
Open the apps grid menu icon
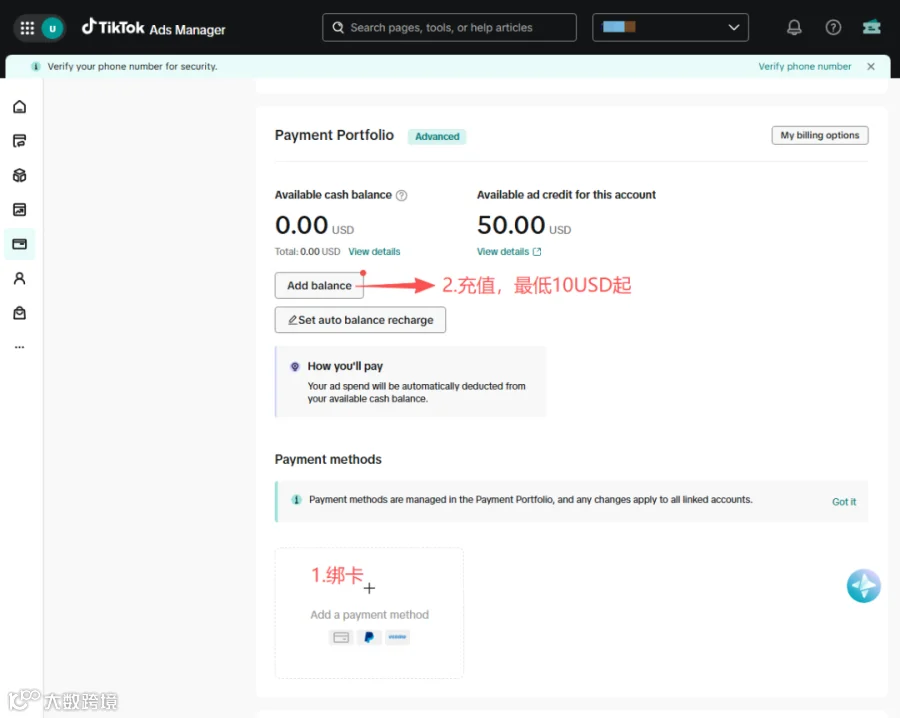click(27, 28)
